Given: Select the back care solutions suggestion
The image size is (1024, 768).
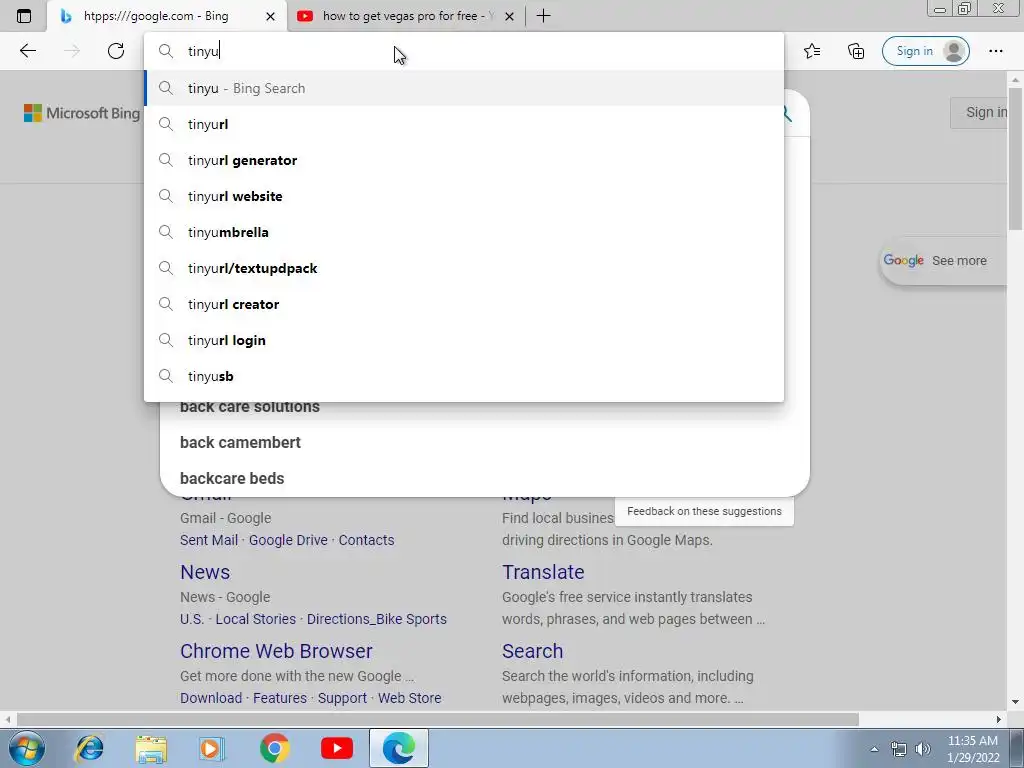Looking at the screenshot, I should click(249, 407).
